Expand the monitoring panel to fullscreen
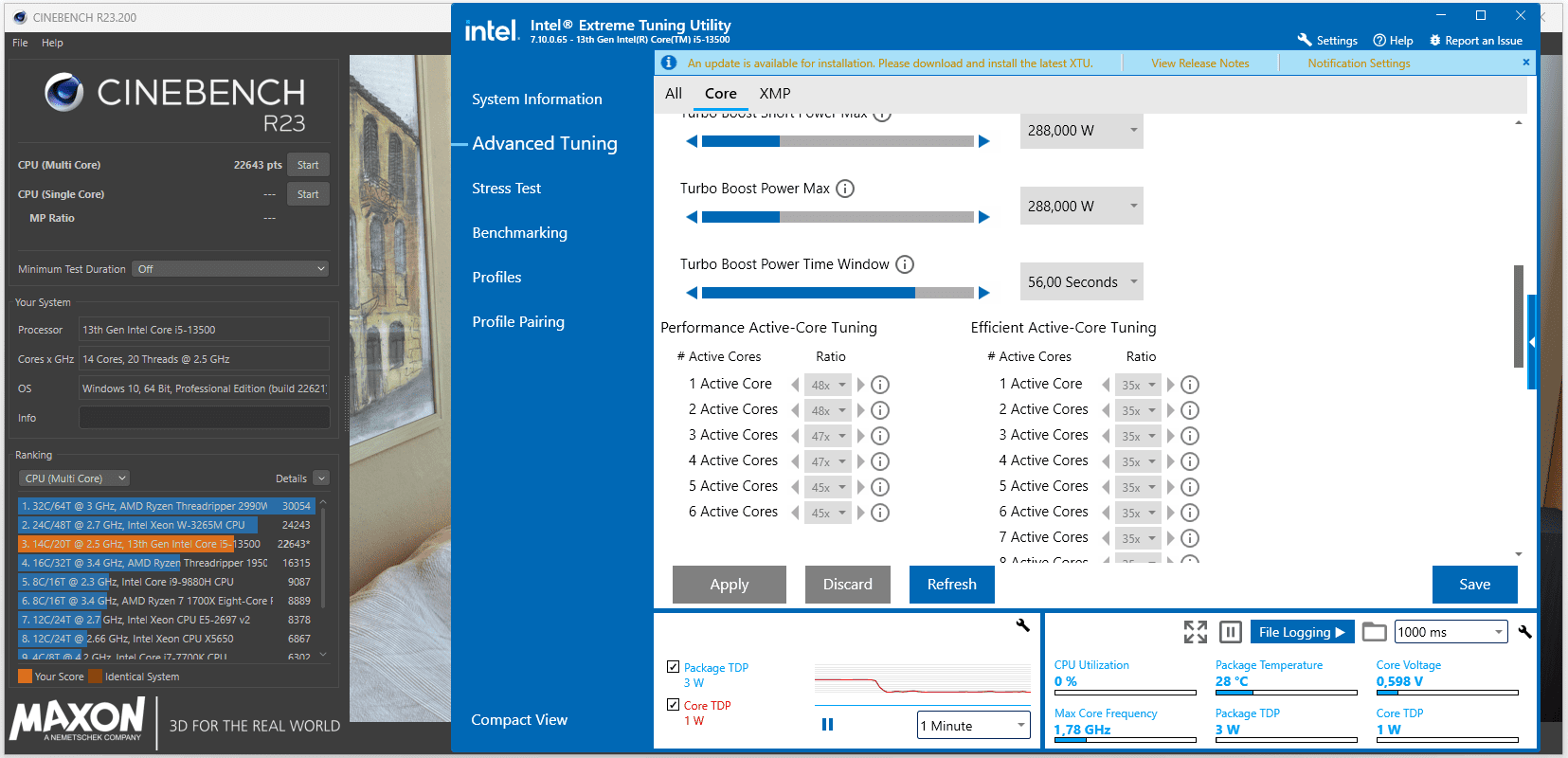 pyautogui.click(x=1196, y=632)
